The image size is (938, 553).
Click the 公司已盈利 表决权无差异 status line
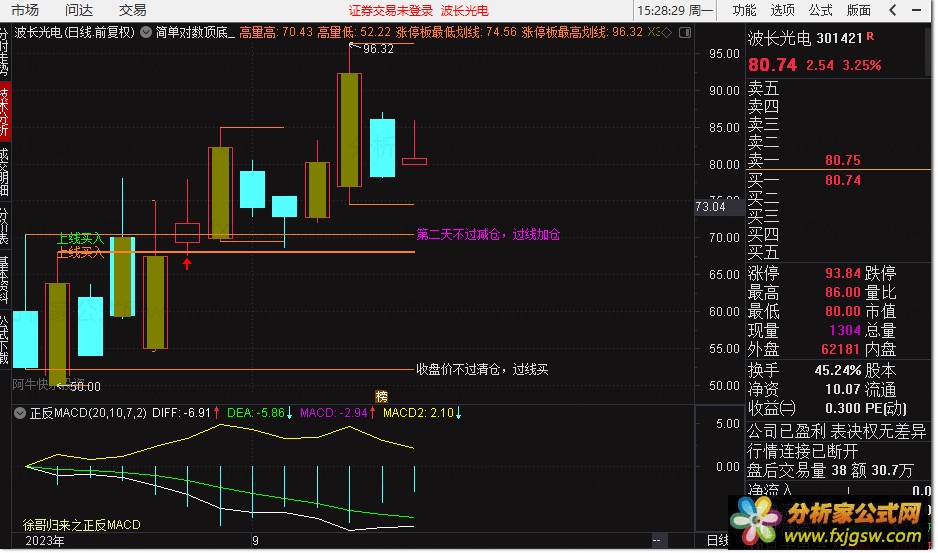(x=836, y=432)
